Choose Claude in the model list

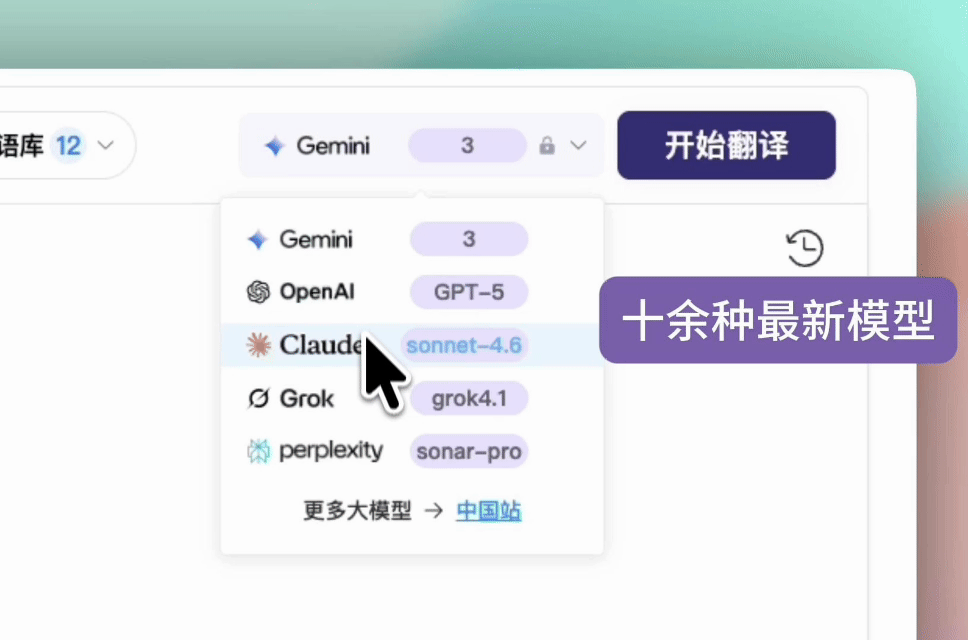click(412, 345)
